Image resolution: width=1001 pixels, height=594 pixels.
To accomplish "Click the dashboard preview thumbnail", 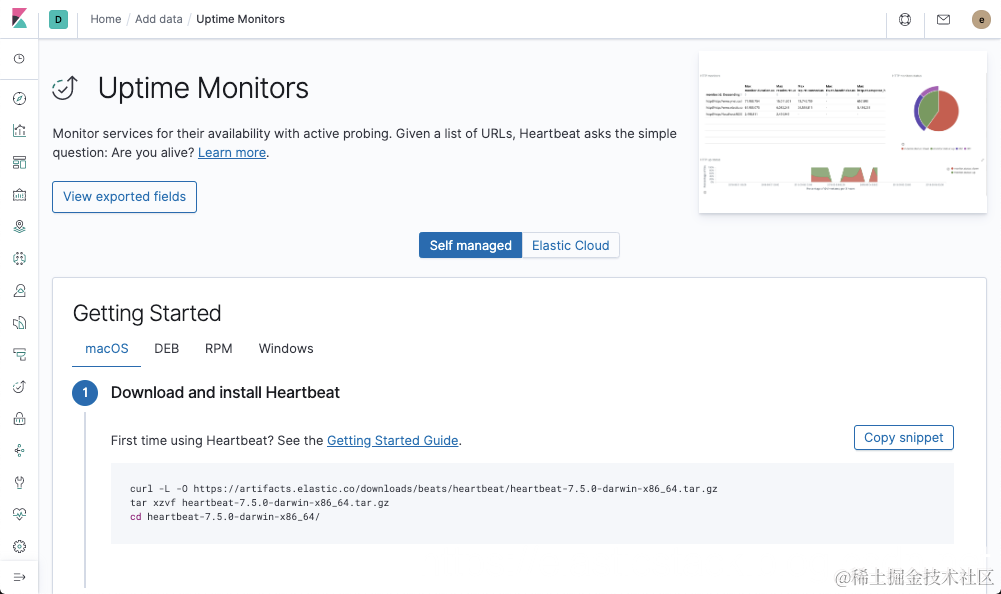I will [x=843, y=132].
